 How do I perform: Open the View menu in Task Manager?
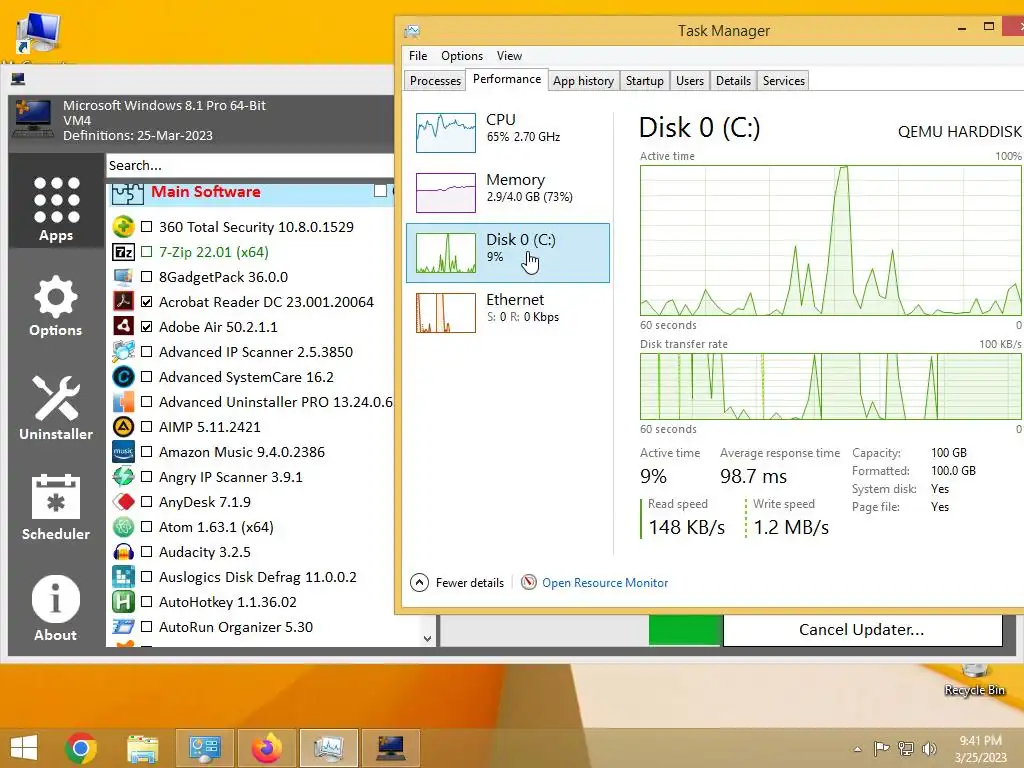point(509,56)
